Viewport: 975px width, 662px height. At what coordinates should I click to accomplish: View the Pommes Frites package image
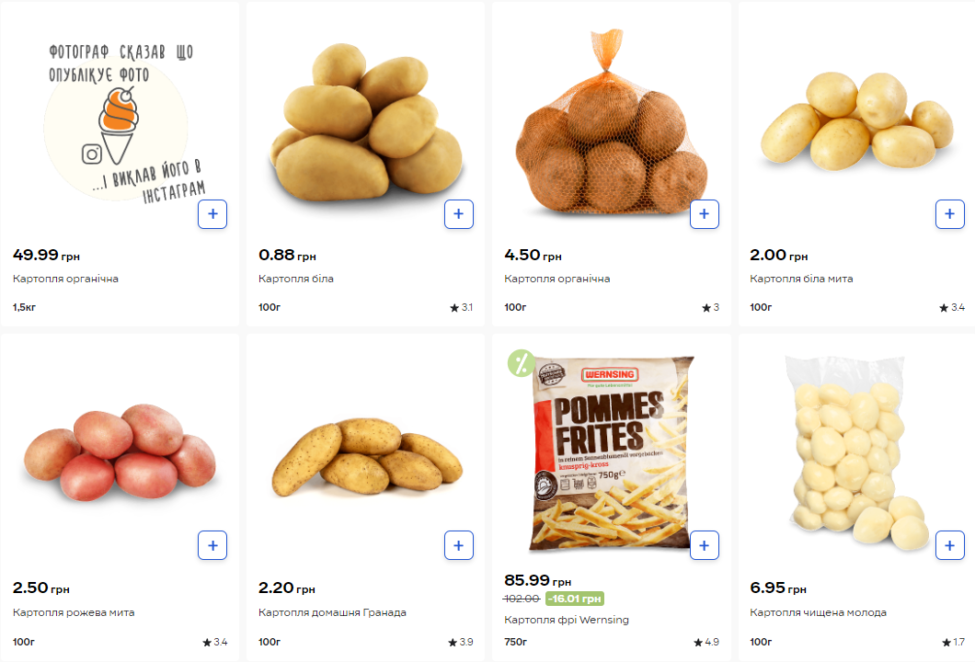coord(612,454)
